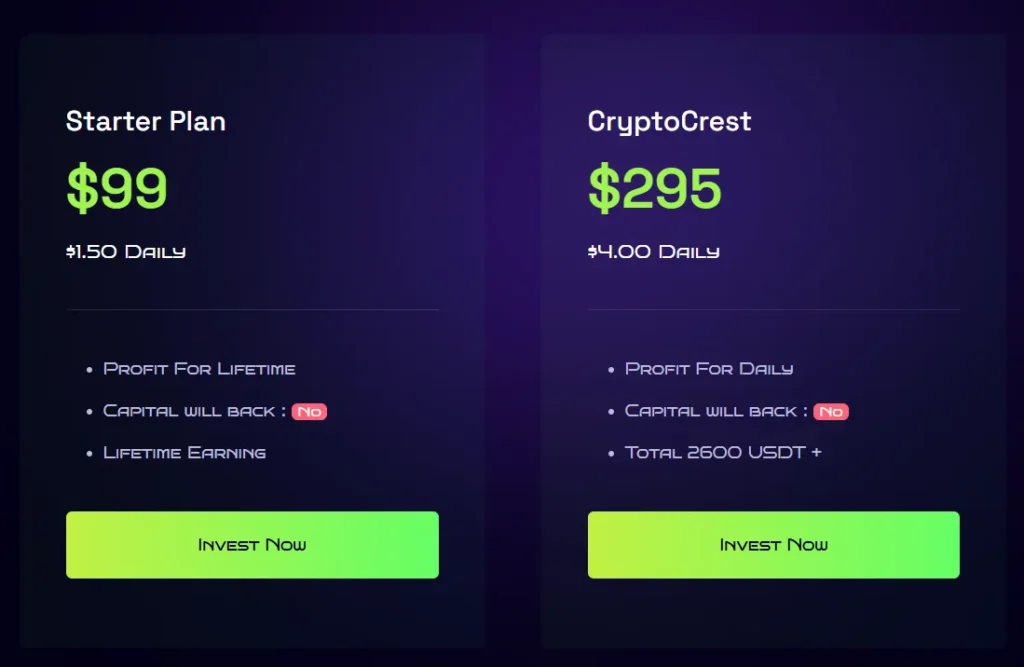The height and width of the screenshot is (667, 1024).
Task: Select the CryptoCrest plan heading
Action: (x=669, y=122)
